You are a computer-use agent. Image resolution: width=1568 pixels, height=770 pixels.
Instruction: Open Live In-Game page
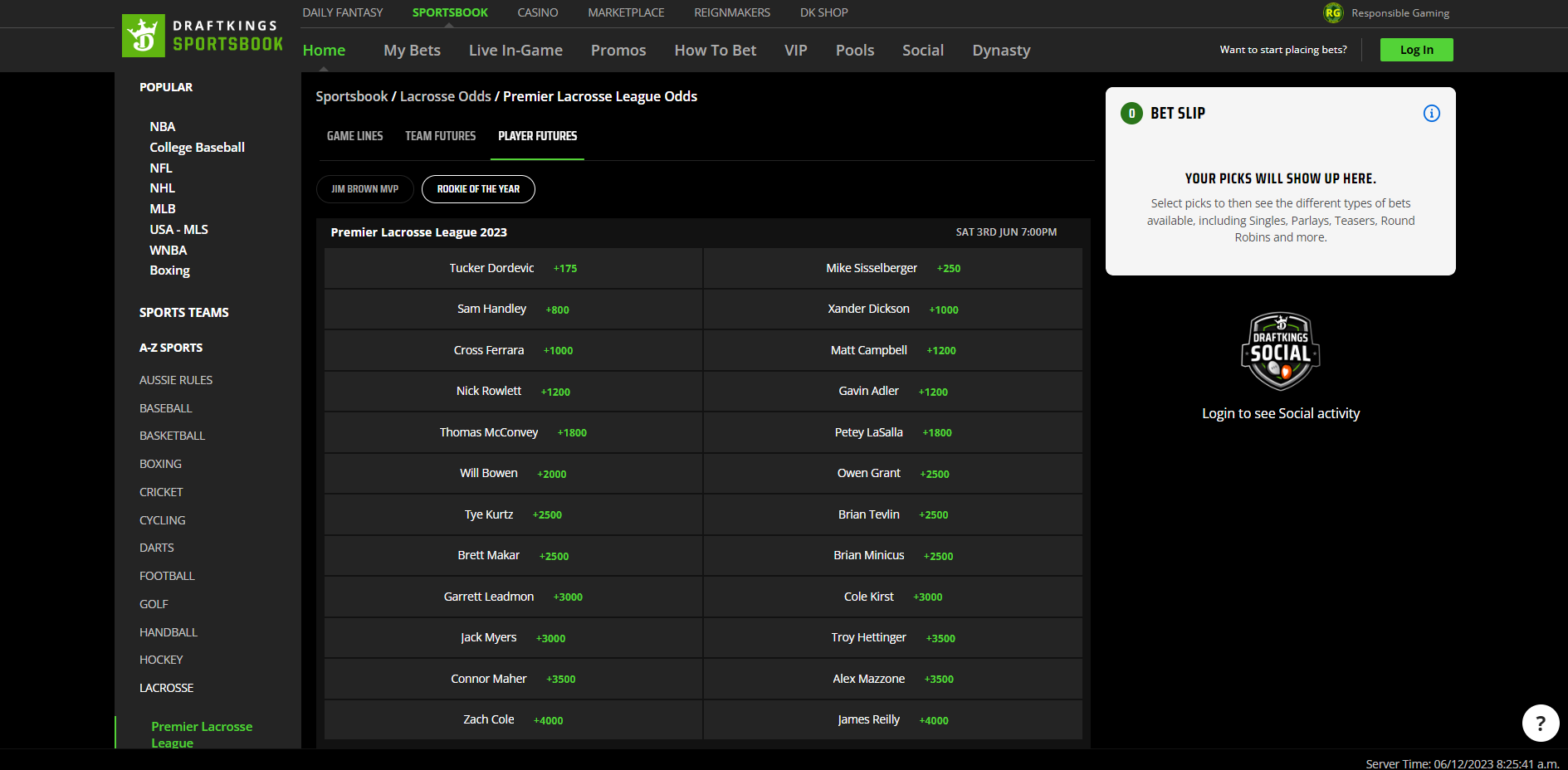click(x=515, y=51)
